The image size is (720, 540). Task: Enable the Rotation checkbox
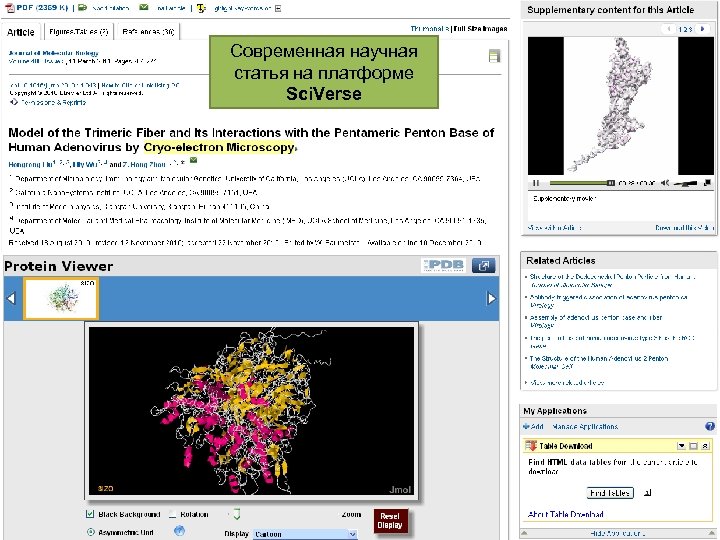(x=173, y=514)
